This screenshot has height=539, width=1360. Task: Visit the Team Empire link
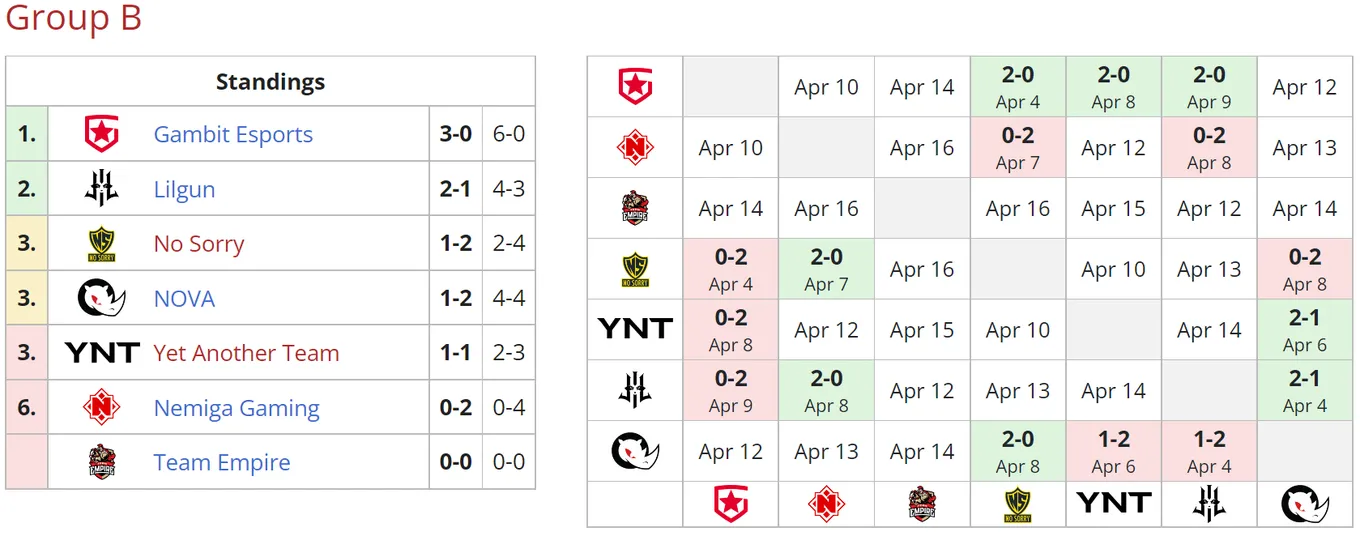222,462
